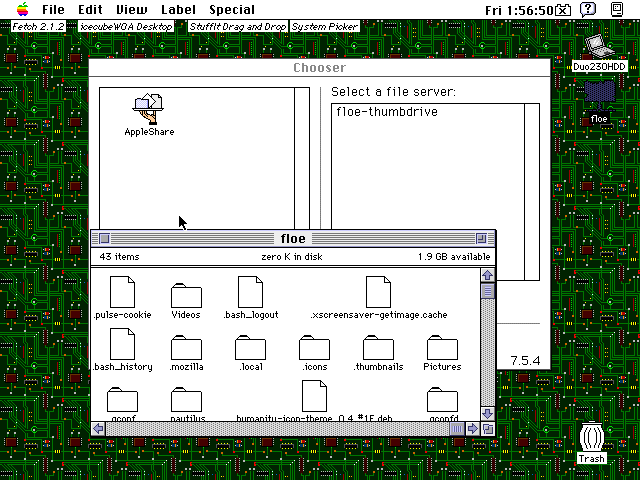Open the Application menu icon at the far right of the menu bar
Viewport: 640px width, 480px height.
(617, 9)
